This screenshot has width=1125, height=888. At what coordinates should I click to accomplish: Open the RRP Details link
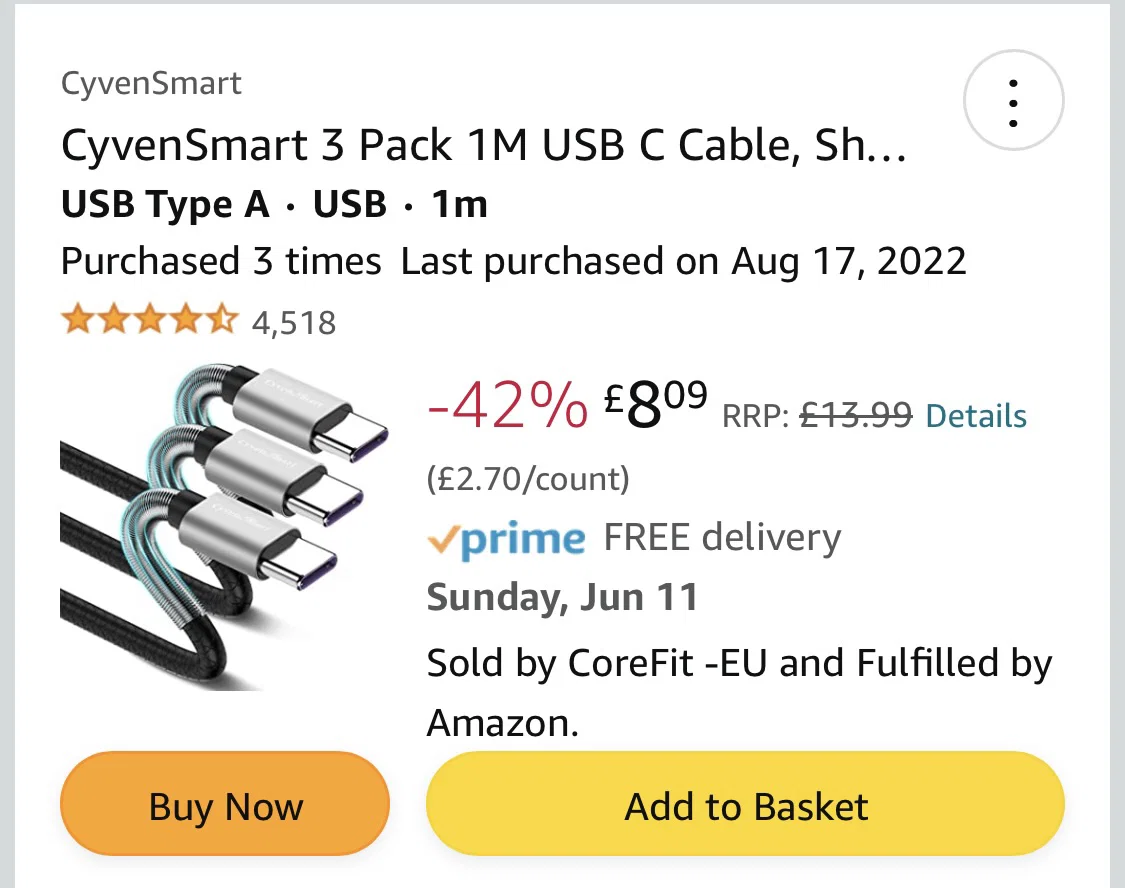976,415
